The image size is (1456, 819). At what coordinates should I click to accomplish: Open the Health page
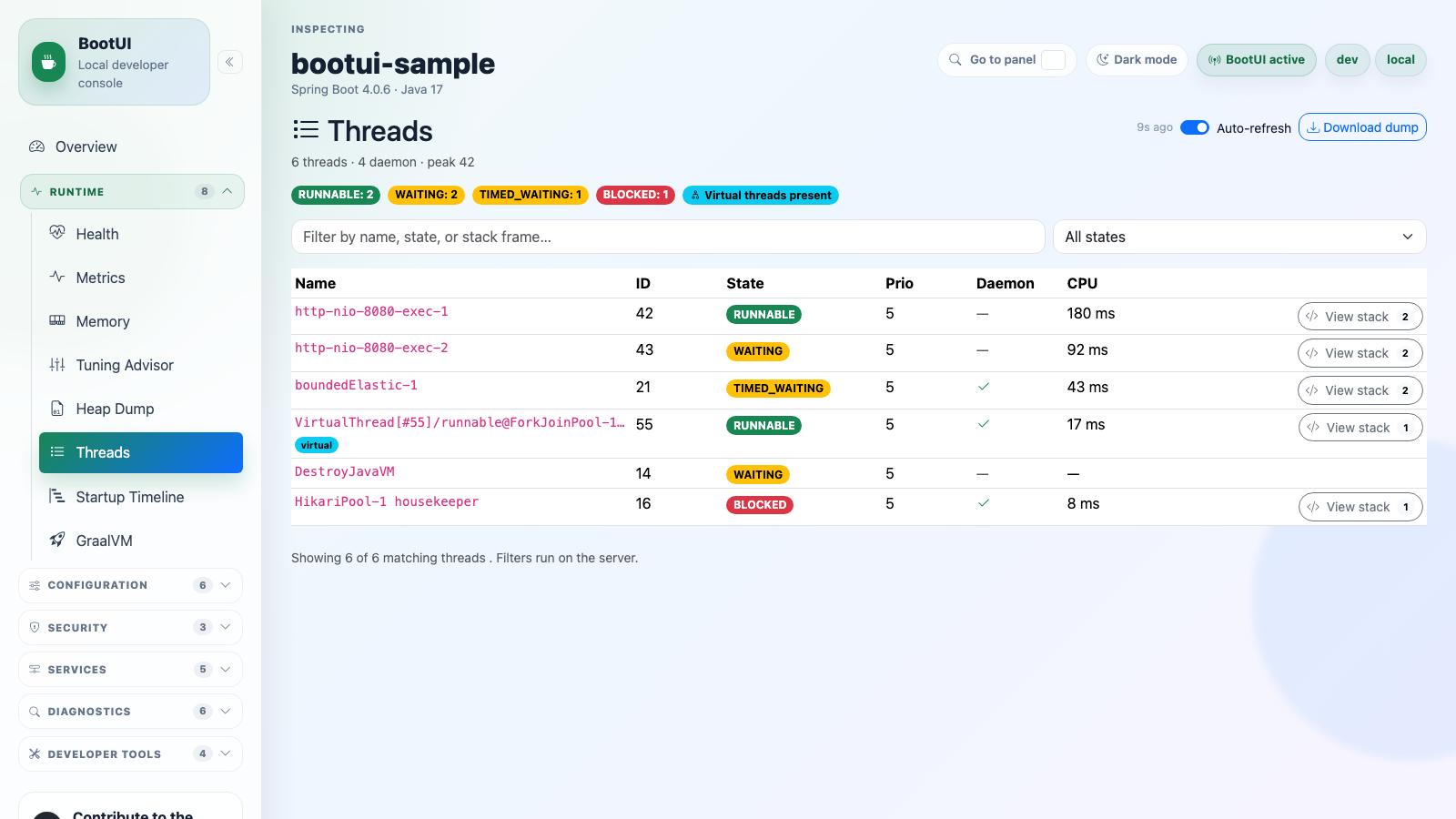[141, 234]
